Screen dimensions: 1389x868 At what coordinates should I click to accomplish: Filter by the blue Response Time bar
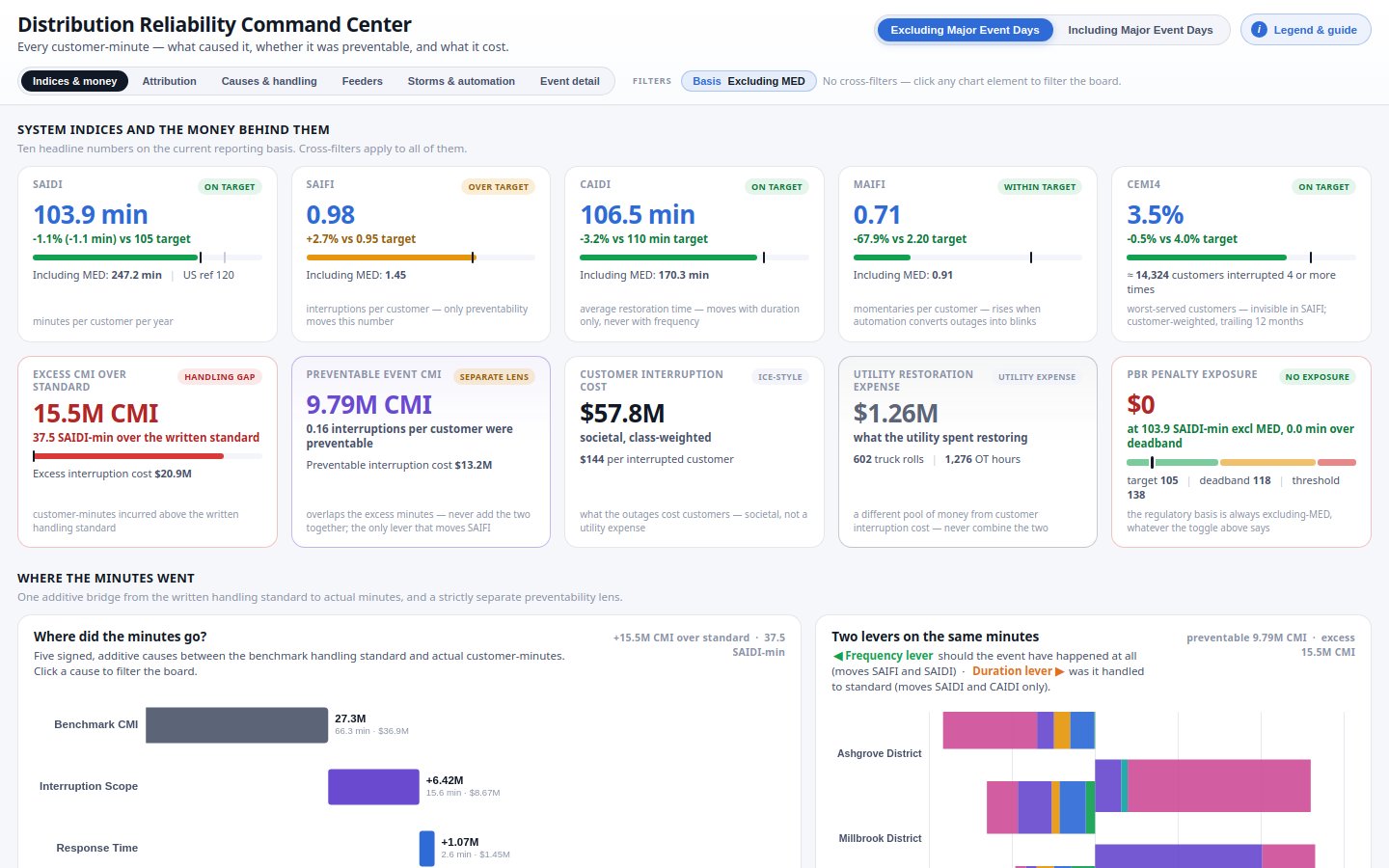pos(426,849)
